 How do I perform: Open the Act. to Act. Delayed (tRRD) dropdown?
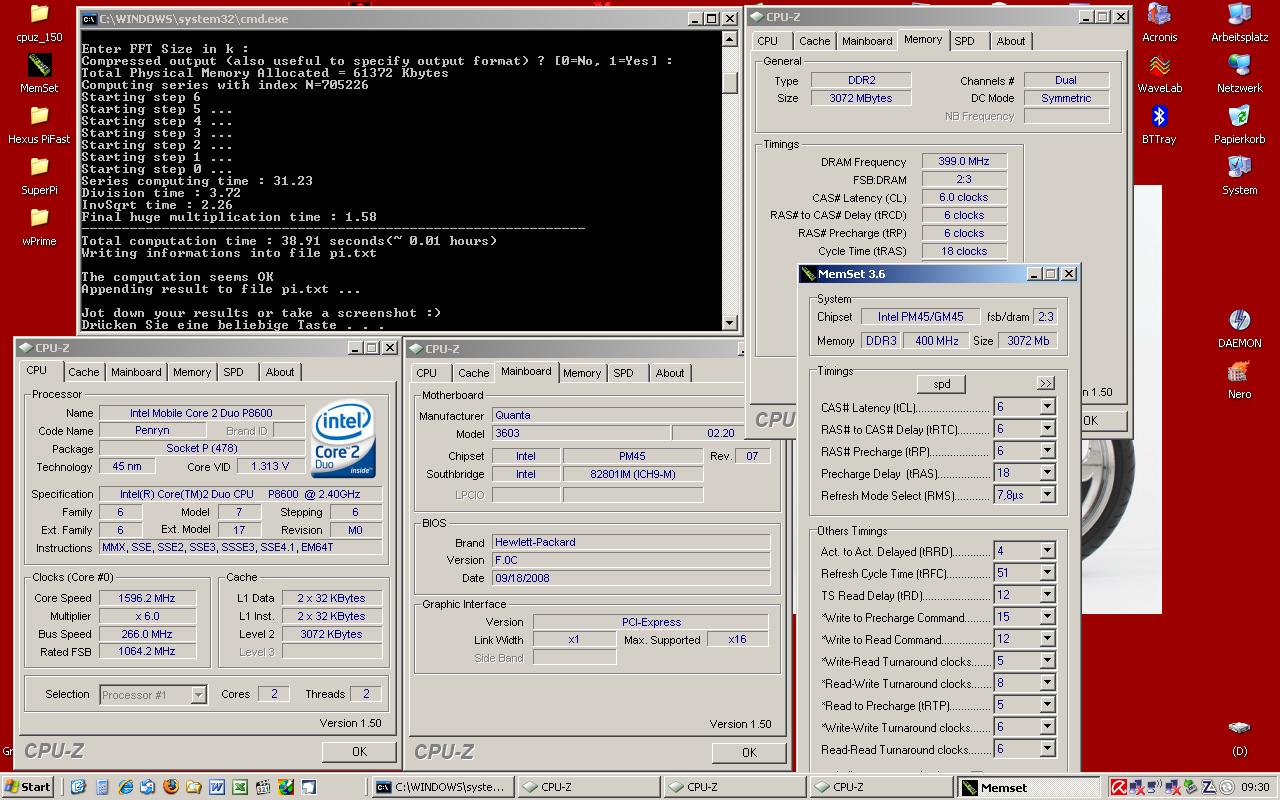click(1047, 551)
